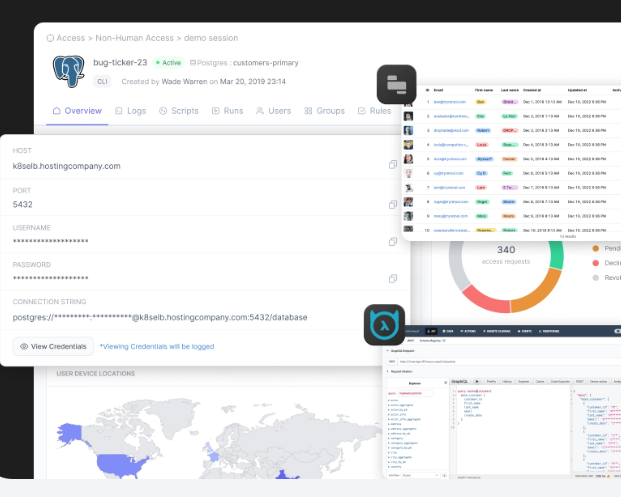Open the DATA tab in Hasura console
Viewport: 621px width, 497px height.
(x=448, y=331)
